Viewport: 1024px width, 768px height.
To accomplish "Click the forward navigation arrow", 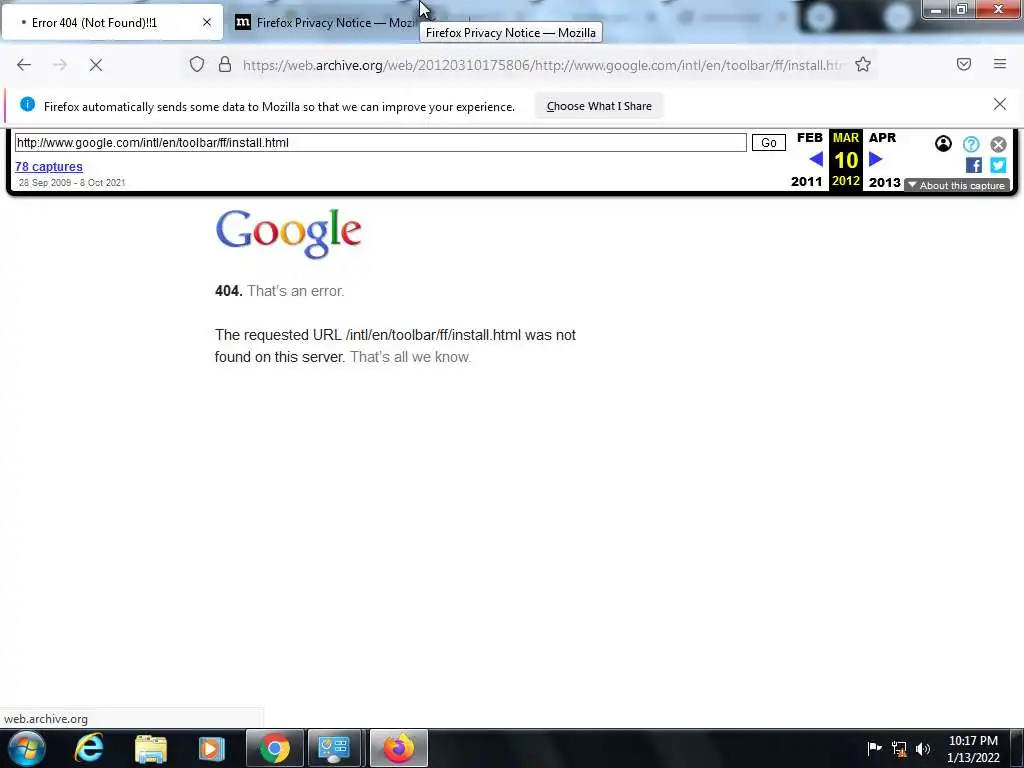I will point(60,65).
